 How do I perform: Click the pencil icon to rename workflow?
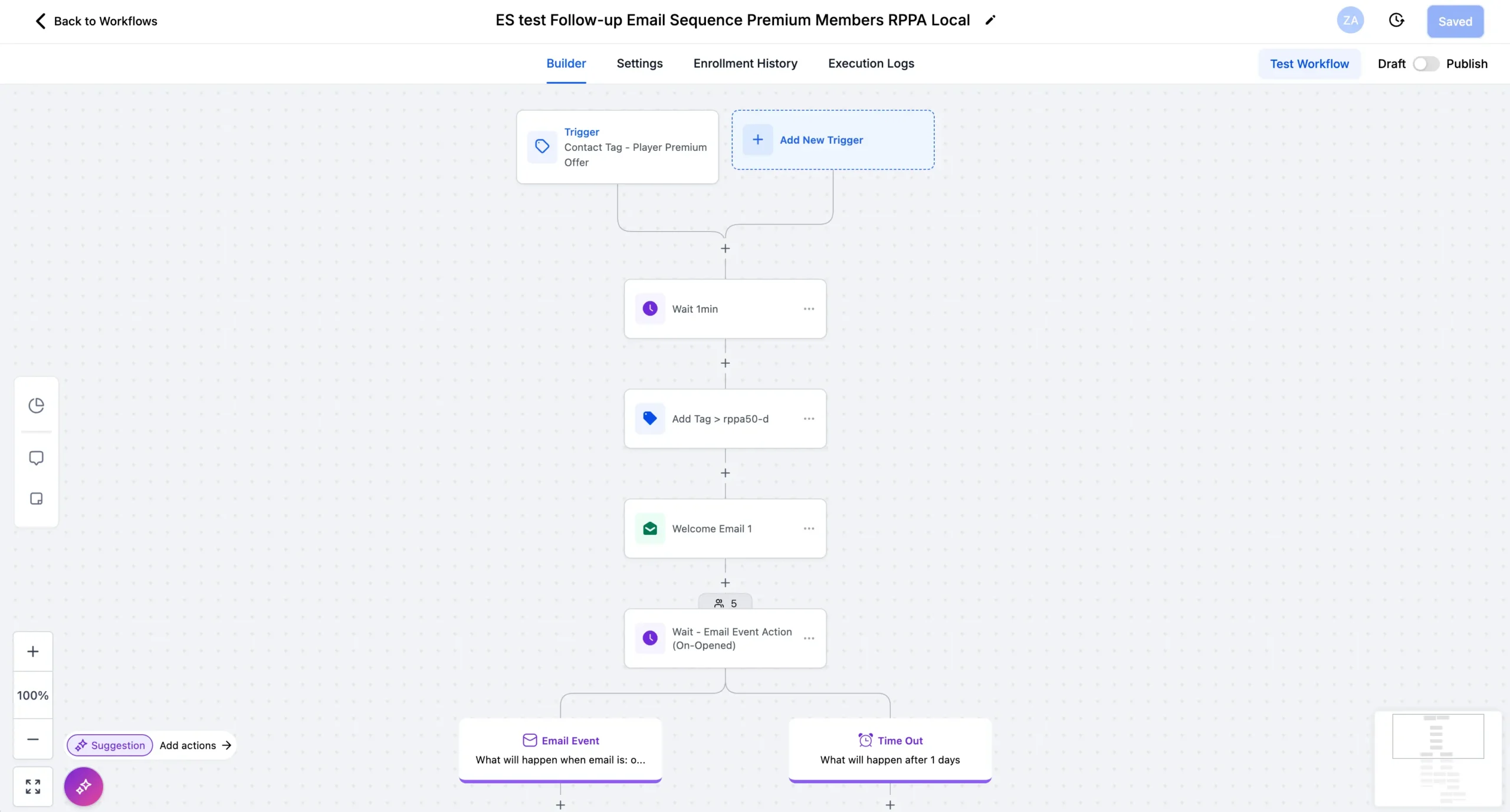coord(990,21)
